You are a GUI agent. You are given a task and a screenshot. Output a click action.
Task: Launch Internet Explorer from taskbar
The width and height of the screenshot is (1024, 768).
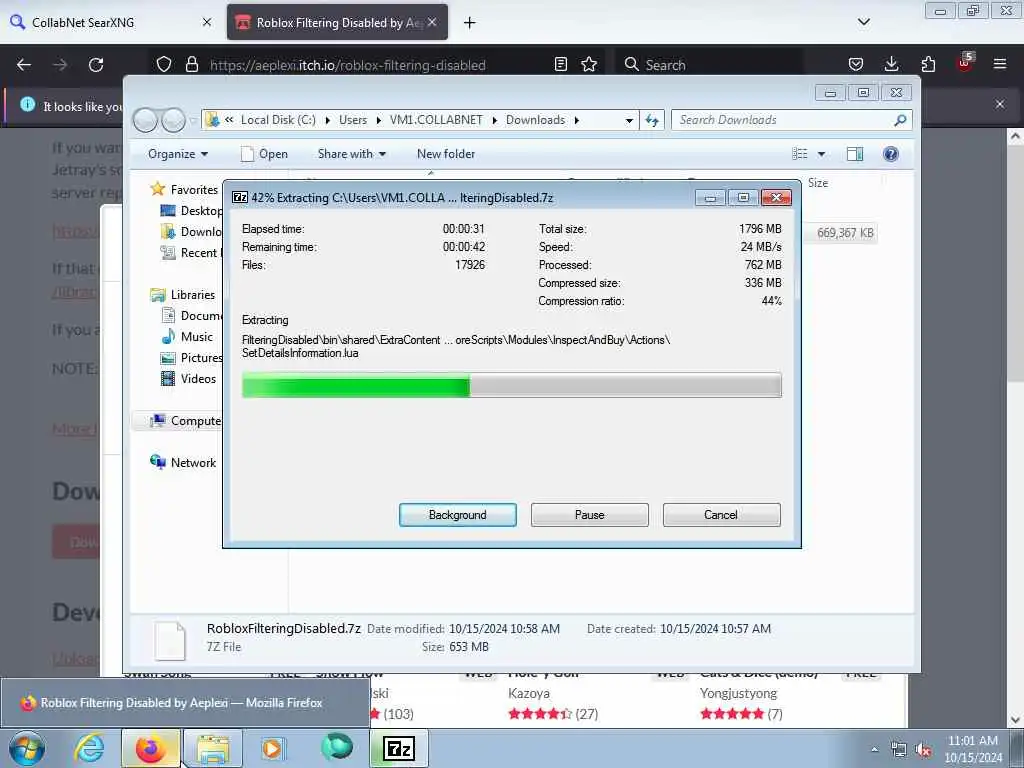click(89, 748)
